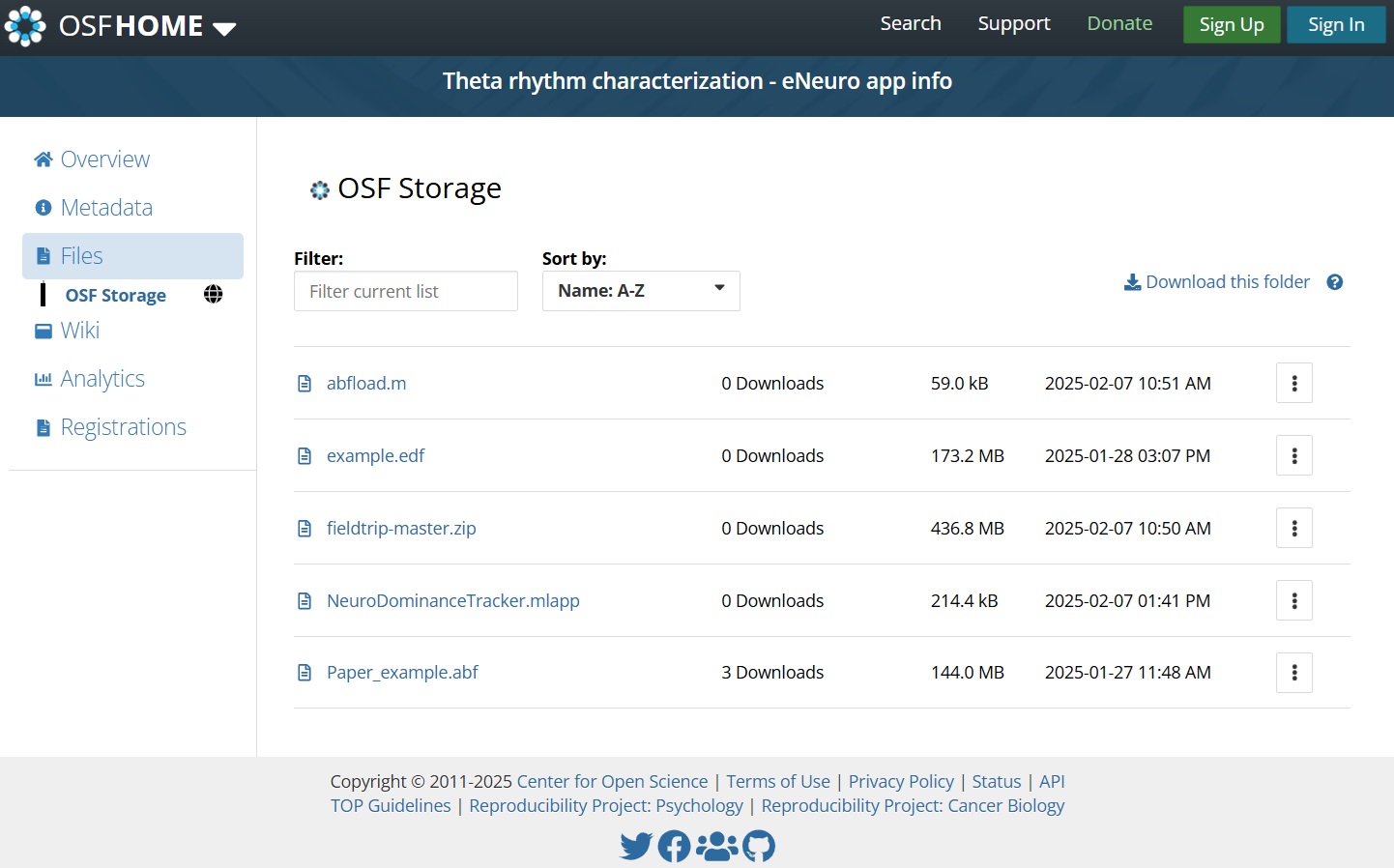This screenshot has height=868, width=1394.
Task: Click the Twitter icon in the footer
Action: 636,845
